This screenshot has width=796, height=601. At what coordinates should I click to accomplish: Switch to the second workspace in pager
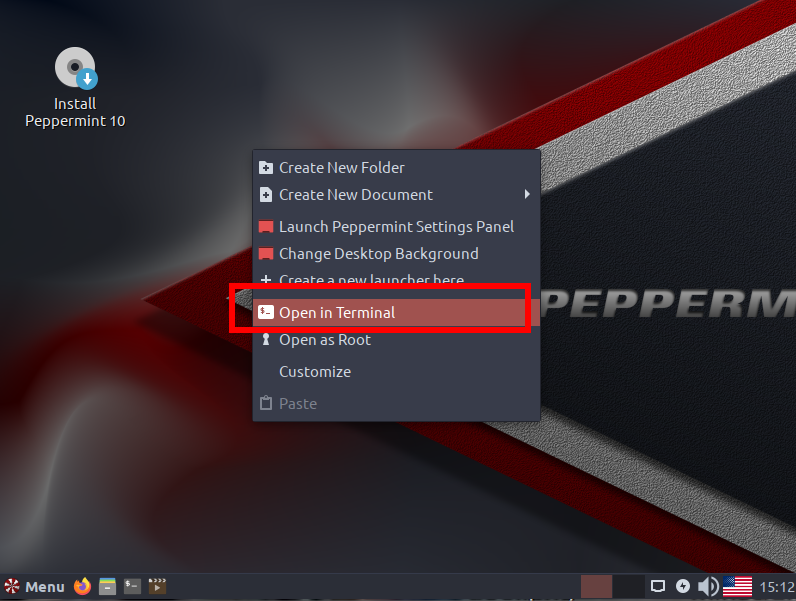(628, 587)
